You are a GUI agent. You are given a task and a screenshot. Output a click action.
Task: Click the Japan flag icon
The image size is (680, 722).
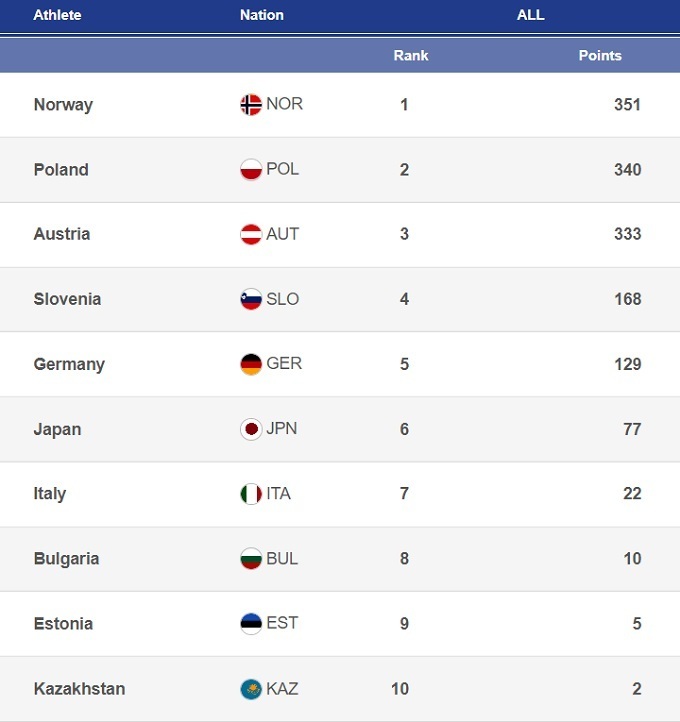tap(251, 429)
